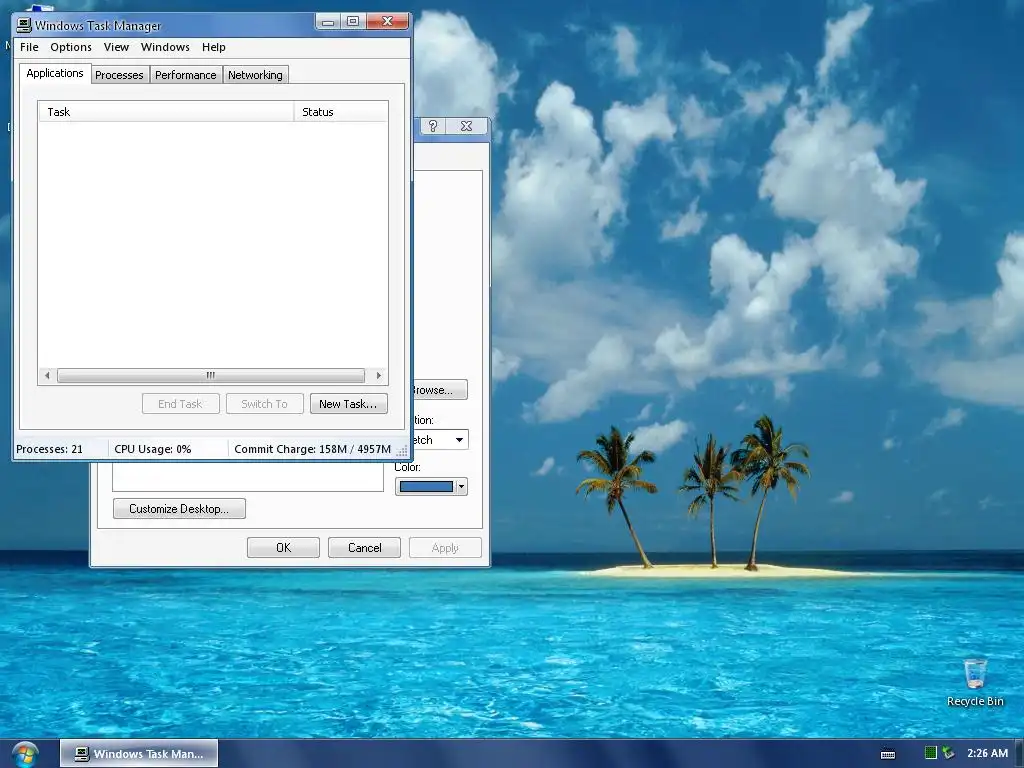The image size is (1024, 768).
Task: Click the keyboard icon in the system tray
Action: point(888,754)
